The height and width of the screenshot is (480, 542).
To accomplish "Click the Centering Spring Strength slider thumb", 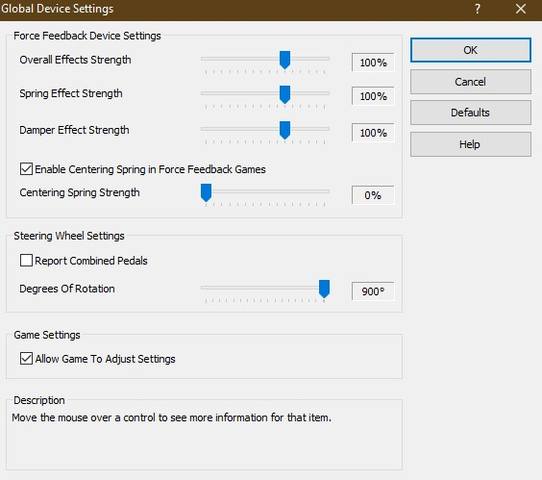I will (x=206, y=192).
